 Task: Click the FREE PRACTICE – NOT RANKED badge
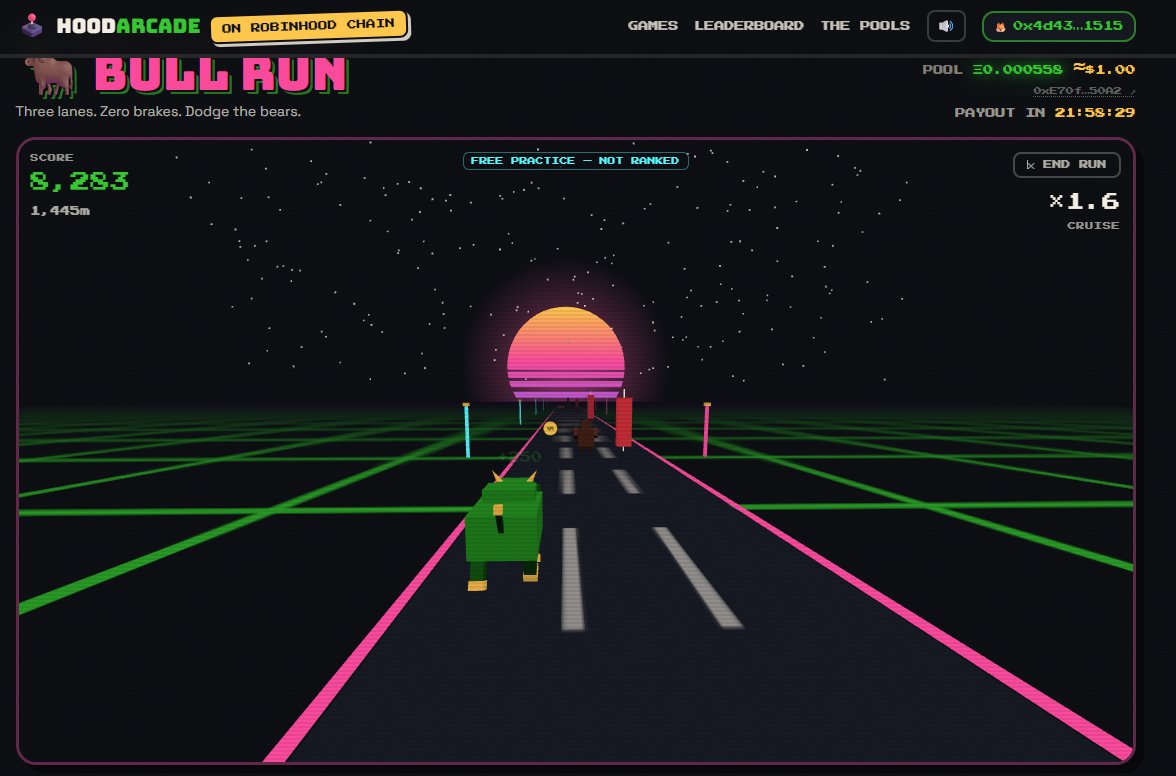pyautogui.click(x=575, y=160)
